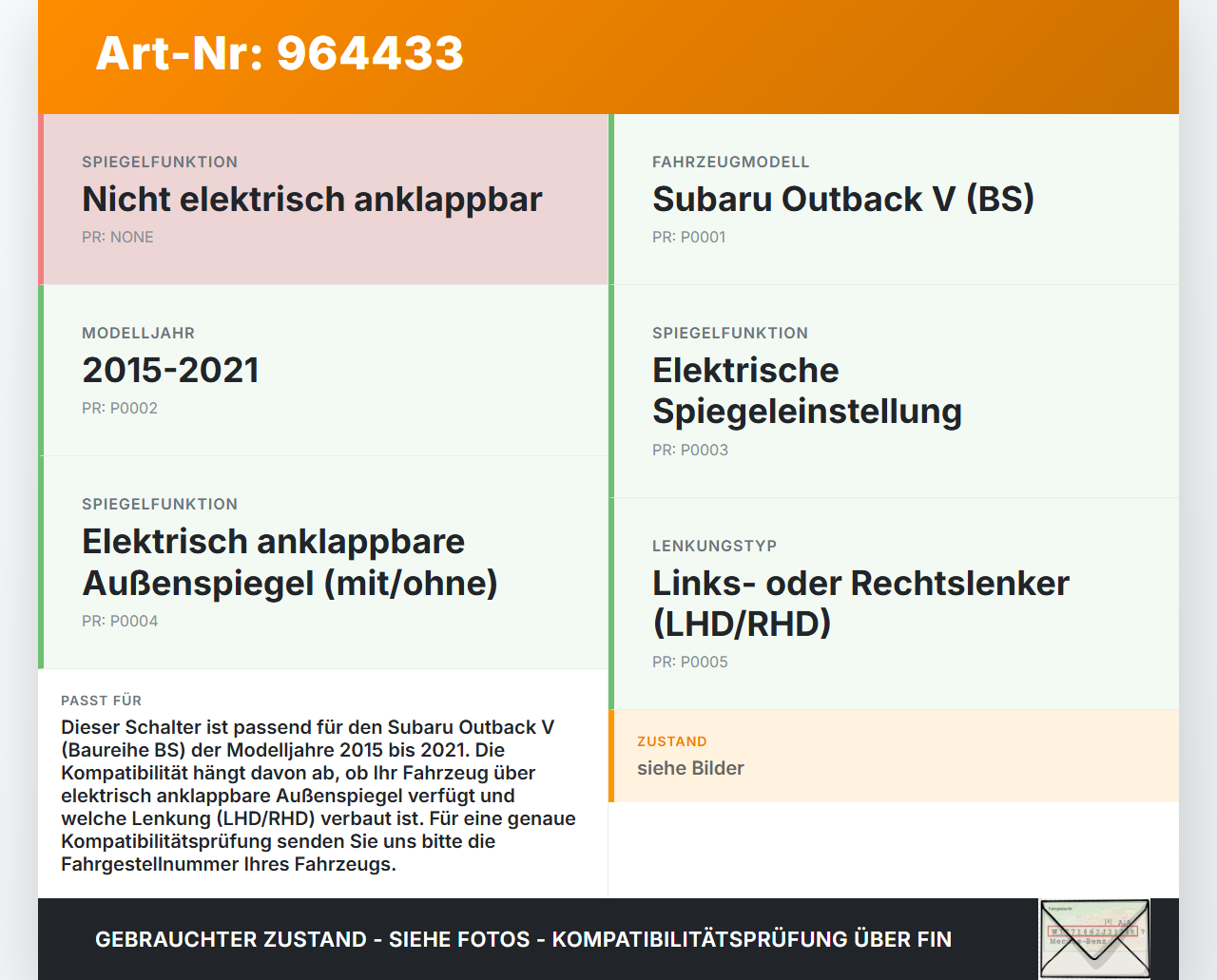
Task: Click the PR code 'NONE' label
Action: point(117,237)
